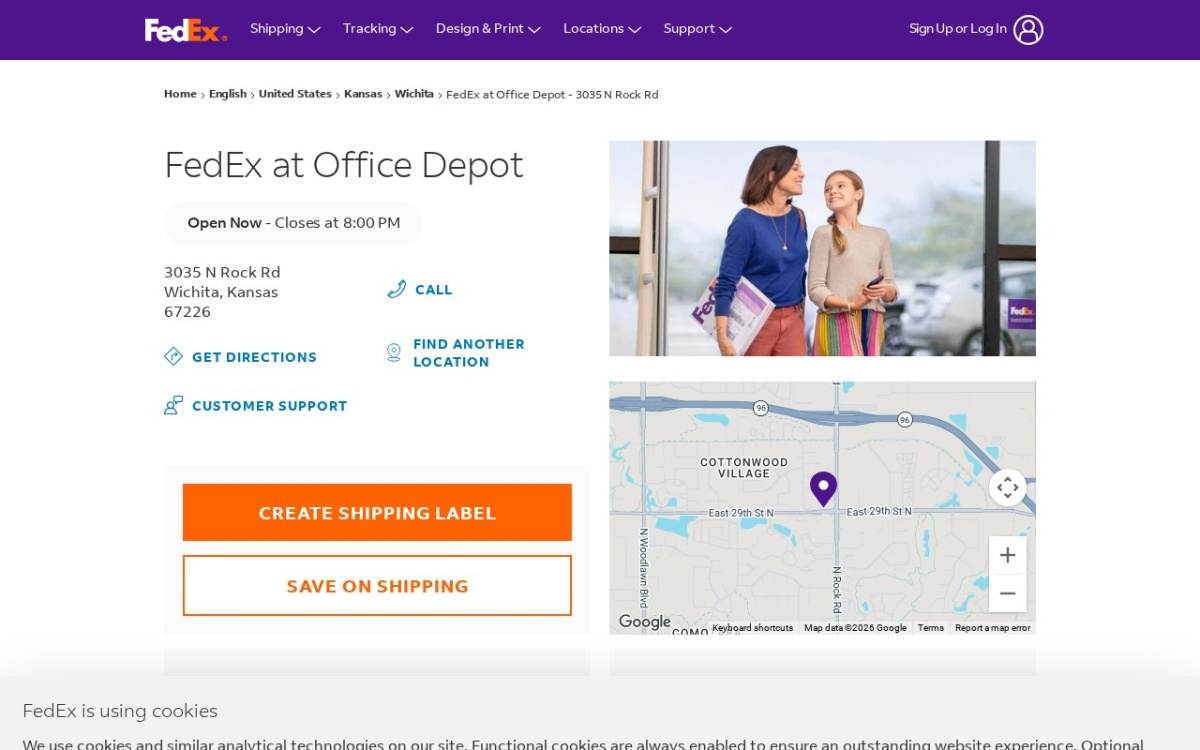Open map Keyboard shortcuts
Viewport: 1200px width, 750px height.
point(752,628)
